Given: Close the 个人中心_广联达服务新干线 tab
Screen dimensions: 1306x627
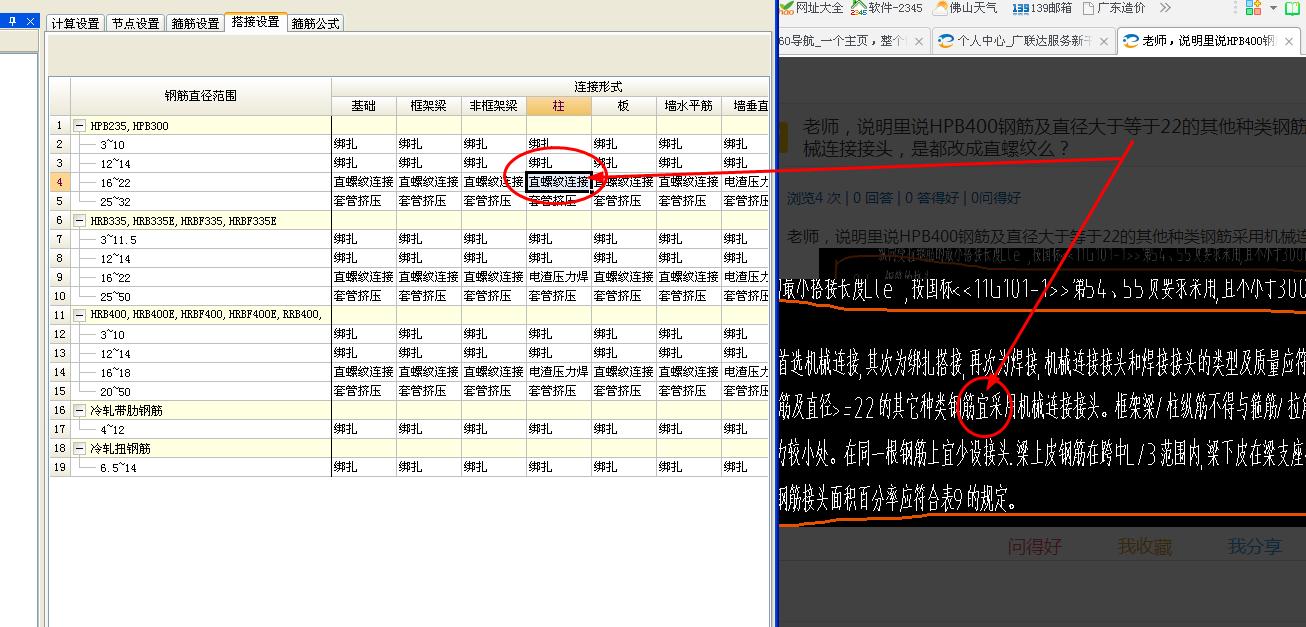Looking at the screenshot, I should coord(1103,41).
